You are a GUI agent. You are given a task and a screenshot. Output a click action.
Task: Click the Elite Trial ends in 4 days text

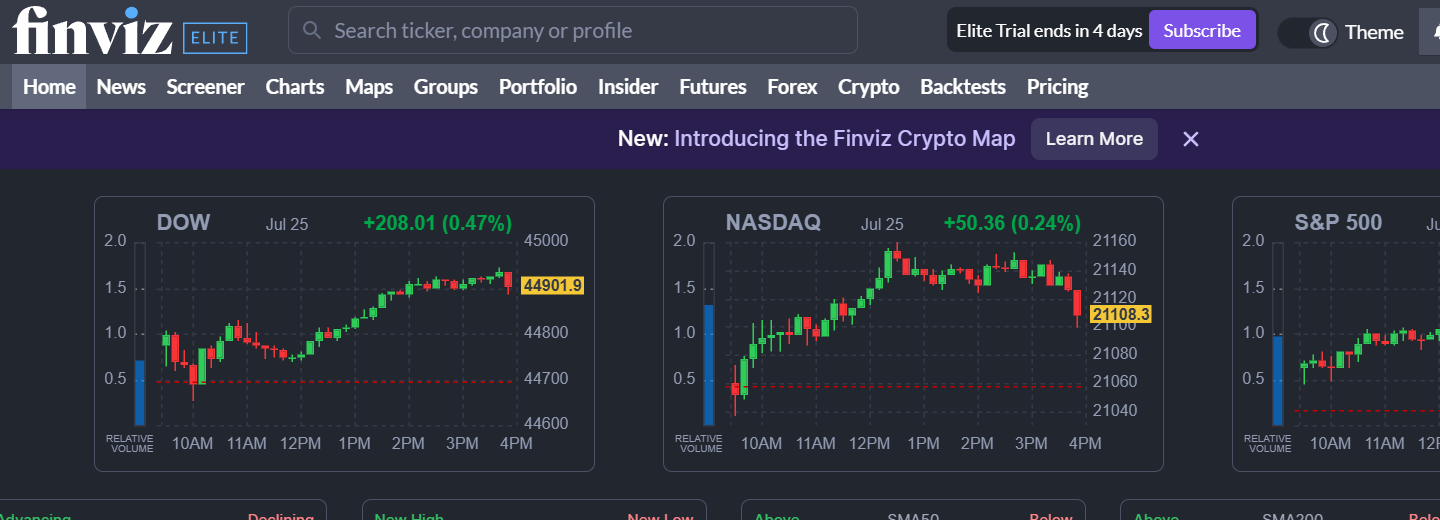(x=1049, y=31)
